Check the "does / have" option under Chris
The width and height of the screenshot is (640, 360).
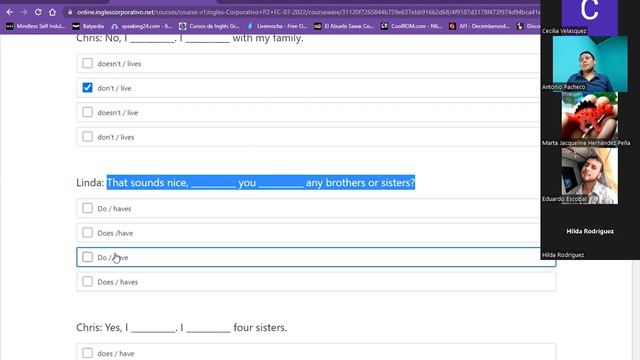[87, 353]
